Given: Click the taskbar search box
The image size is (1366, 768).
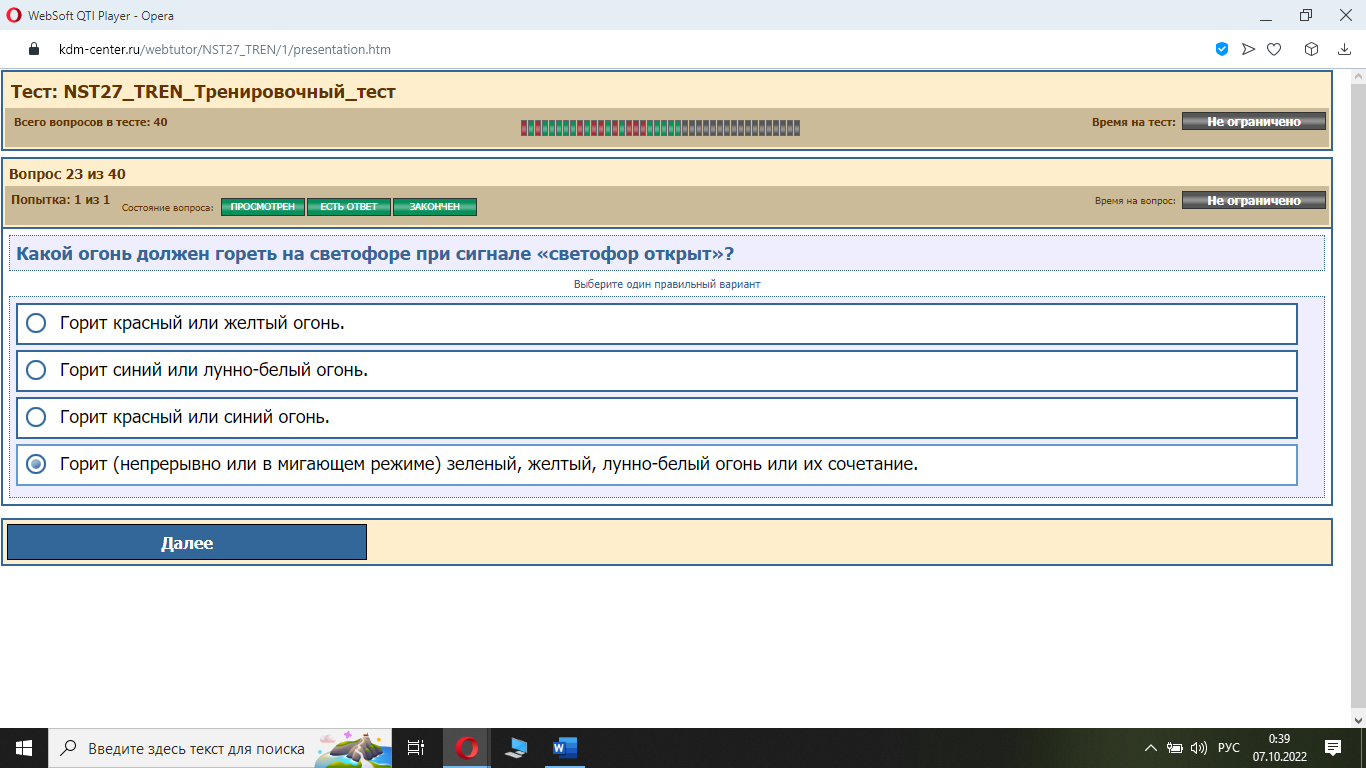Looking at the screenshot, I should [219, 748].
